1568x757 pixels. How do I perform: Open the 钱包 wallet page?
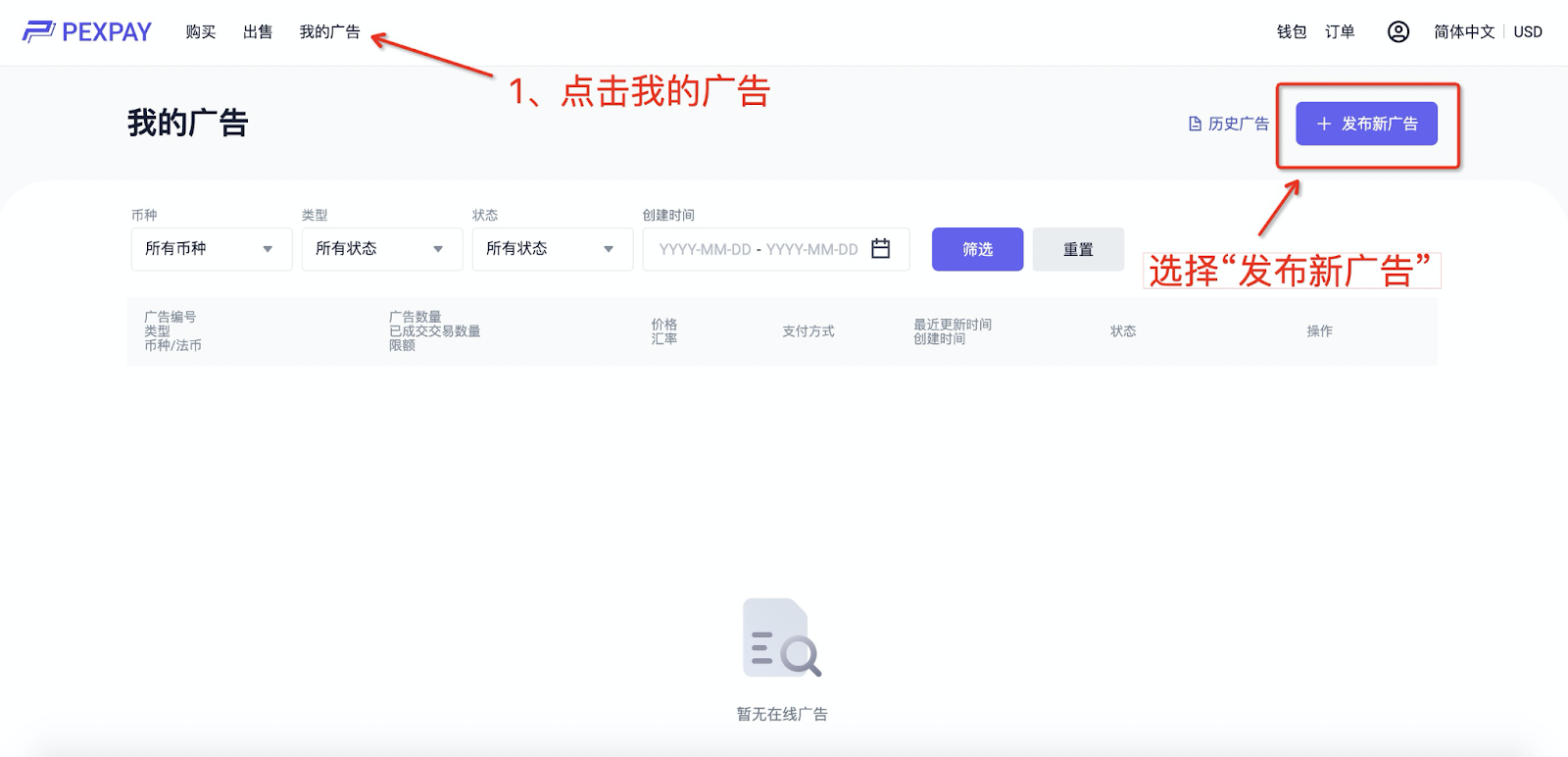point(1291,32)
